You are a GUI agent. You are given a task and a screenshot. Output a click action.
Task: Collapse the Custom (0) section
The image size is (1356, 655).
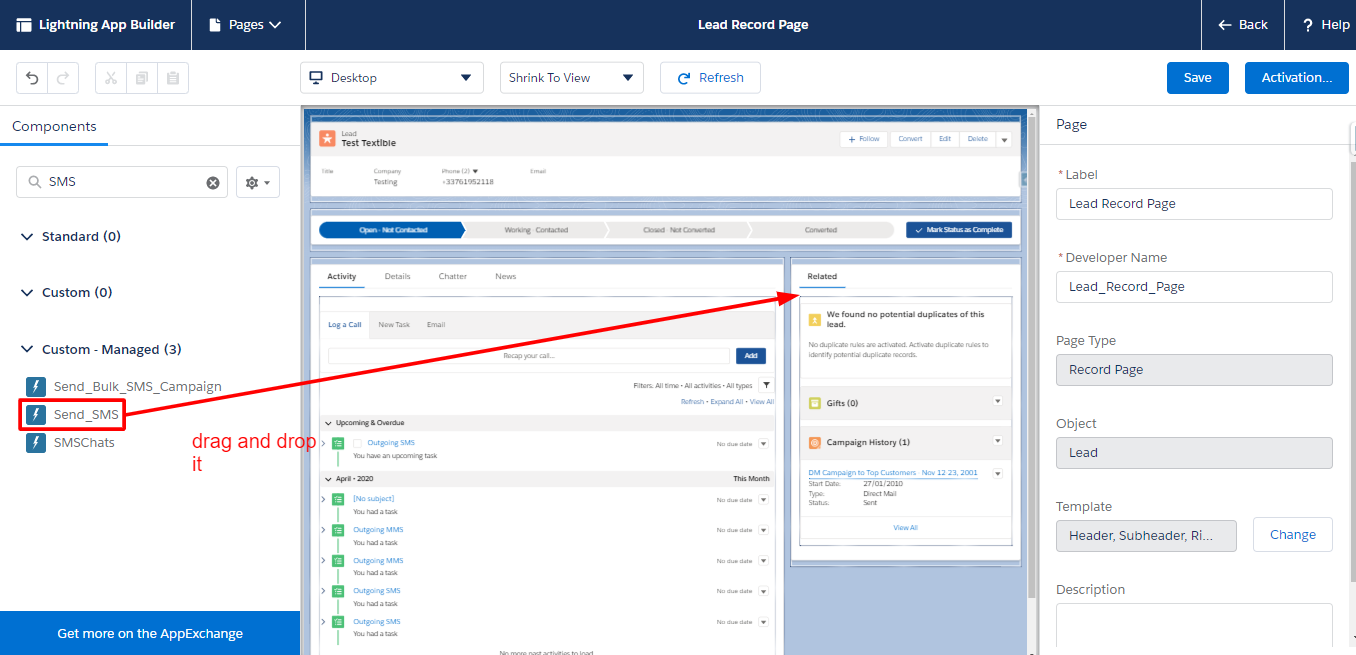point(26,293)
